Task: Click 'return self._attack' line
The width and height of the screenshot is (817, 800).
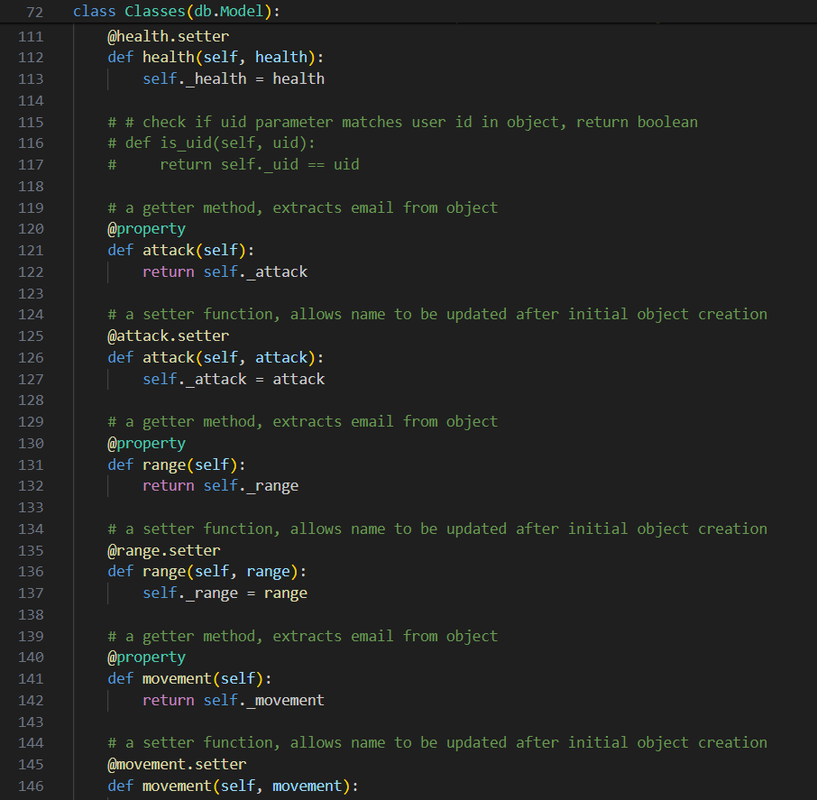Action: pos(225,272)
